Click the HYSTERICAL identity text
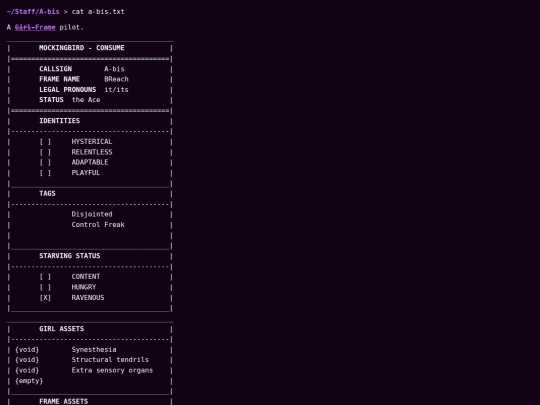Screen dimensions: 540x405 [92, 142]
